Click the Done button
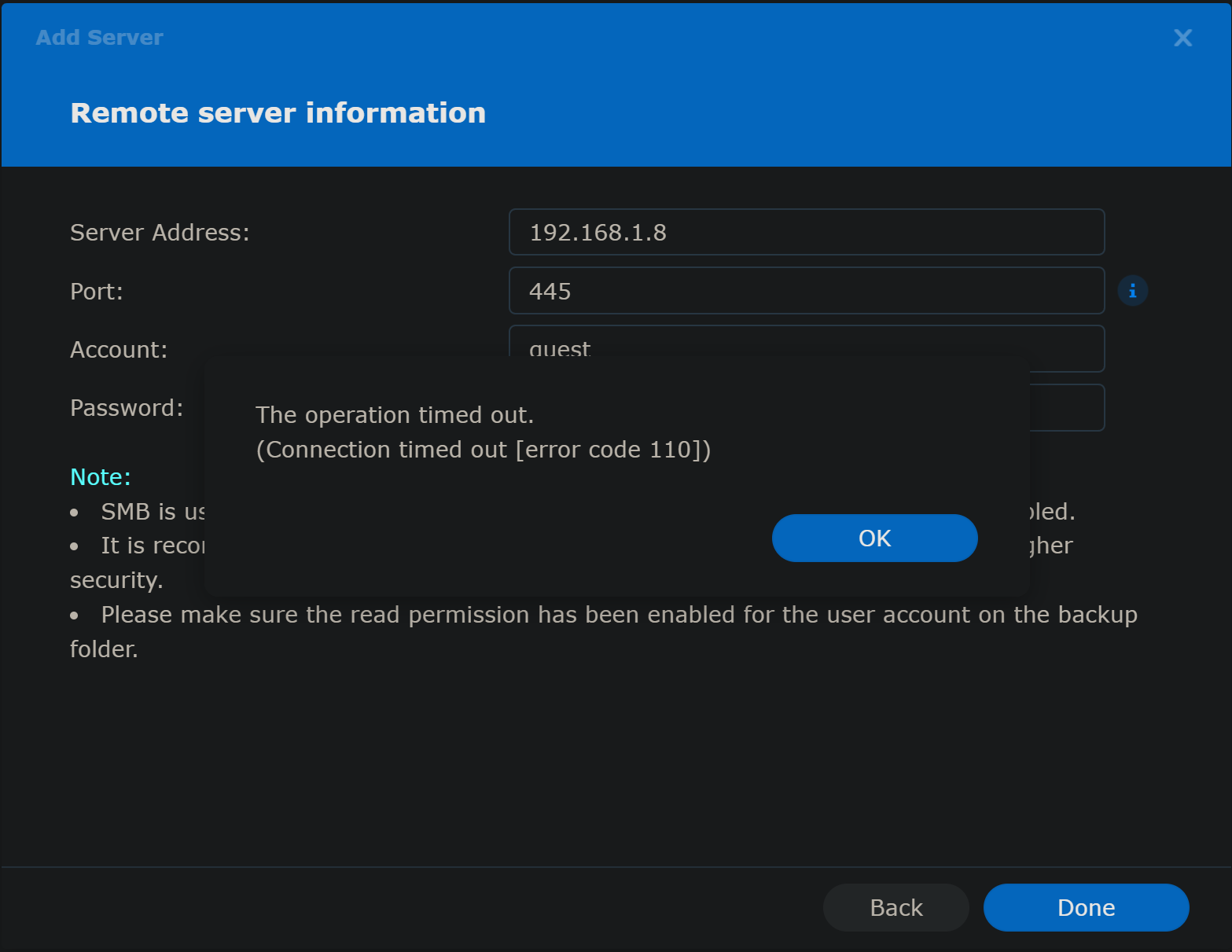Viewport: 1232px width, 952px height. 1086,908
